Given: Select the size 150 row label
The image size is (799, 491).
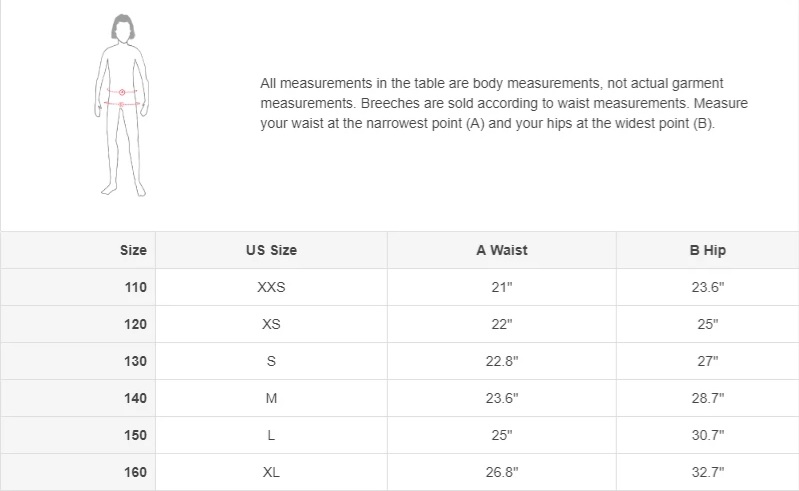Looking at the screenshot, I should coord(136,435).
